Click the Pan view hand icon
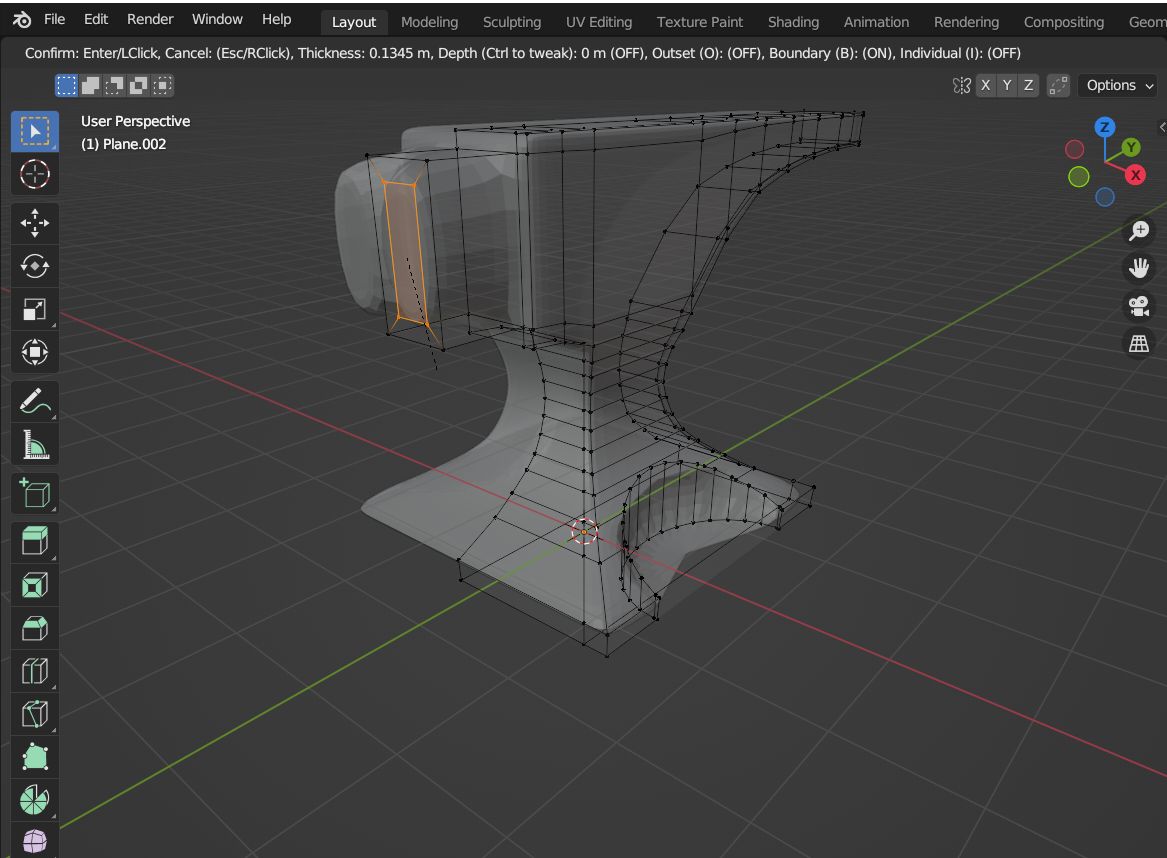The height and width of the screenshot is (858, 1167). (1139, 268)
